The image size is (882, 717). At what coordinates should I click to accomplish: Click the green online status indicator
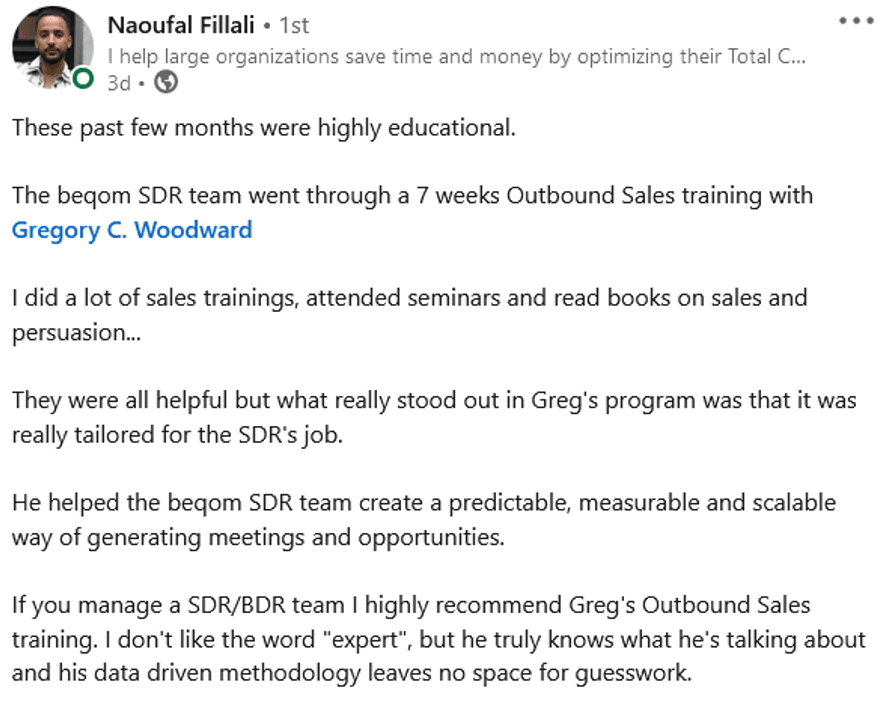(83, 78)
